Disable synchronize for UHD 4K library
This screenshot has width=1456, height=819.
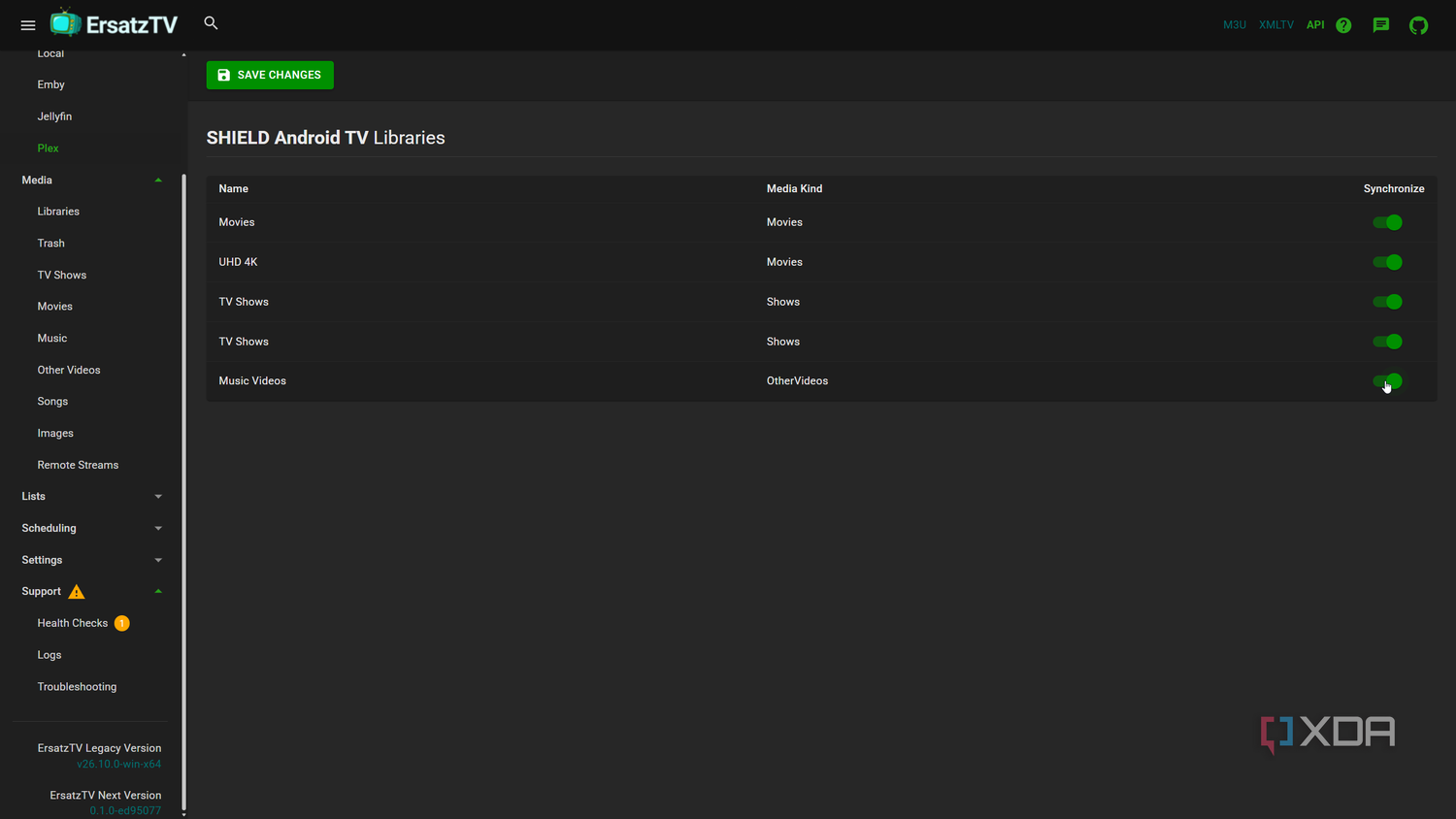[1387, 262]
